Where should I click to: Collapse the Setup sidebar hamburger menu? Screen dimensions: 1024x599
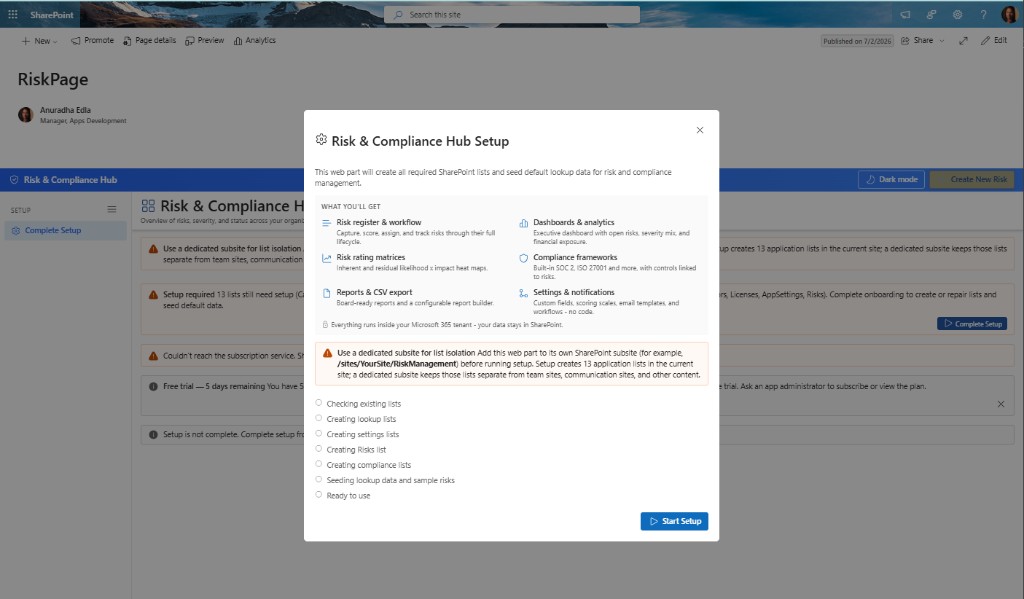112,210
